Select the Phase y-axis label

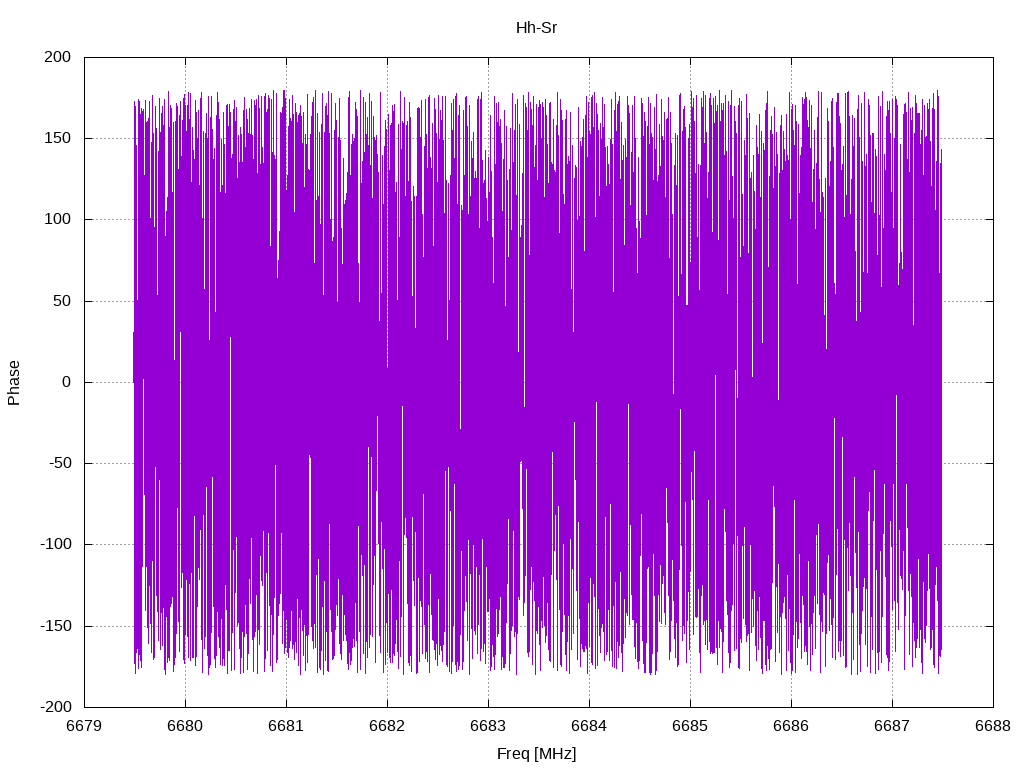14,383
